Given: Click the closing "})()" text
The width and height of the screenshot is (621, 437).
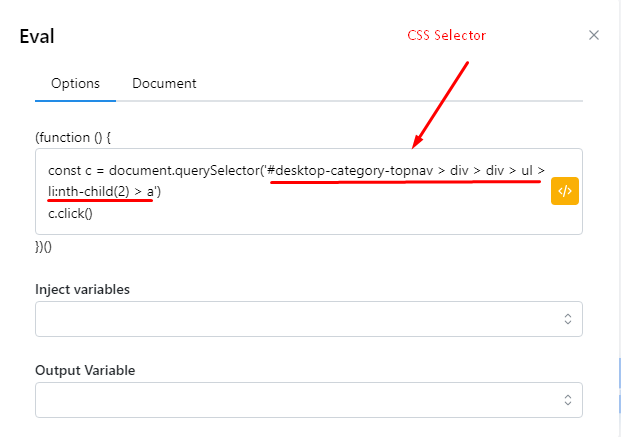Looking at the screenshot, I should click(x=47, y=248).
